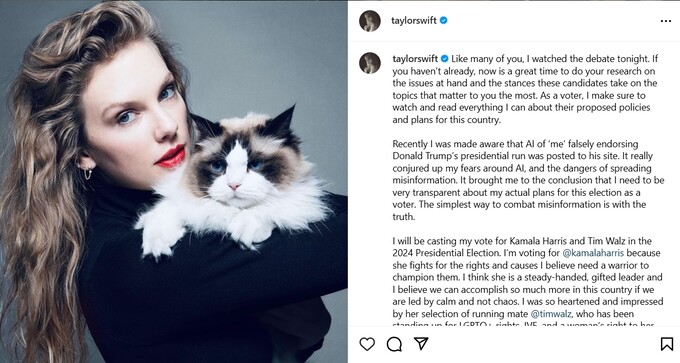680x363 pixels.
Task: Share the post using the paper plane icon
Action: (421, 343)
